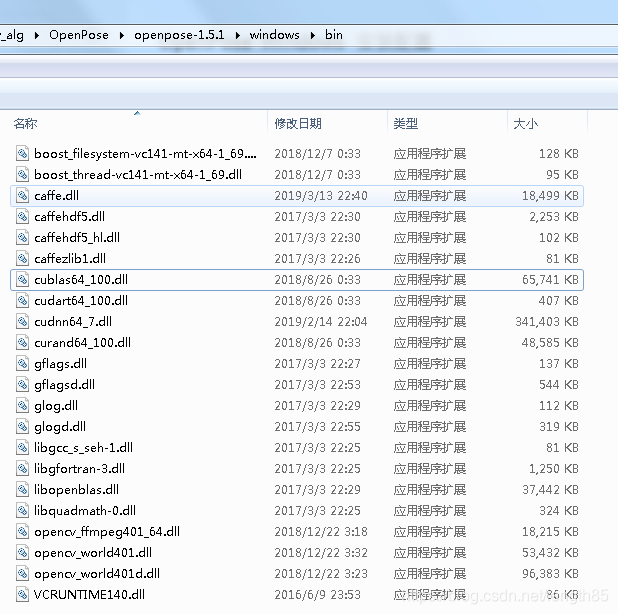Click the opencv_world401d.dll file icon
This screenshot has width=618, height=614.
click(x=22, y=573)
